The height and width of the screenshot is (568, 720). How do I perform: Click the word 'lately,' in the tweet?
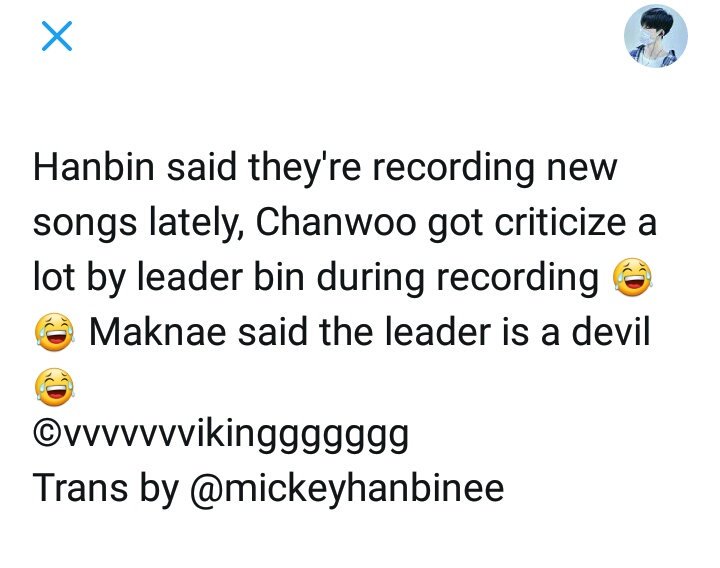[196, 223]
